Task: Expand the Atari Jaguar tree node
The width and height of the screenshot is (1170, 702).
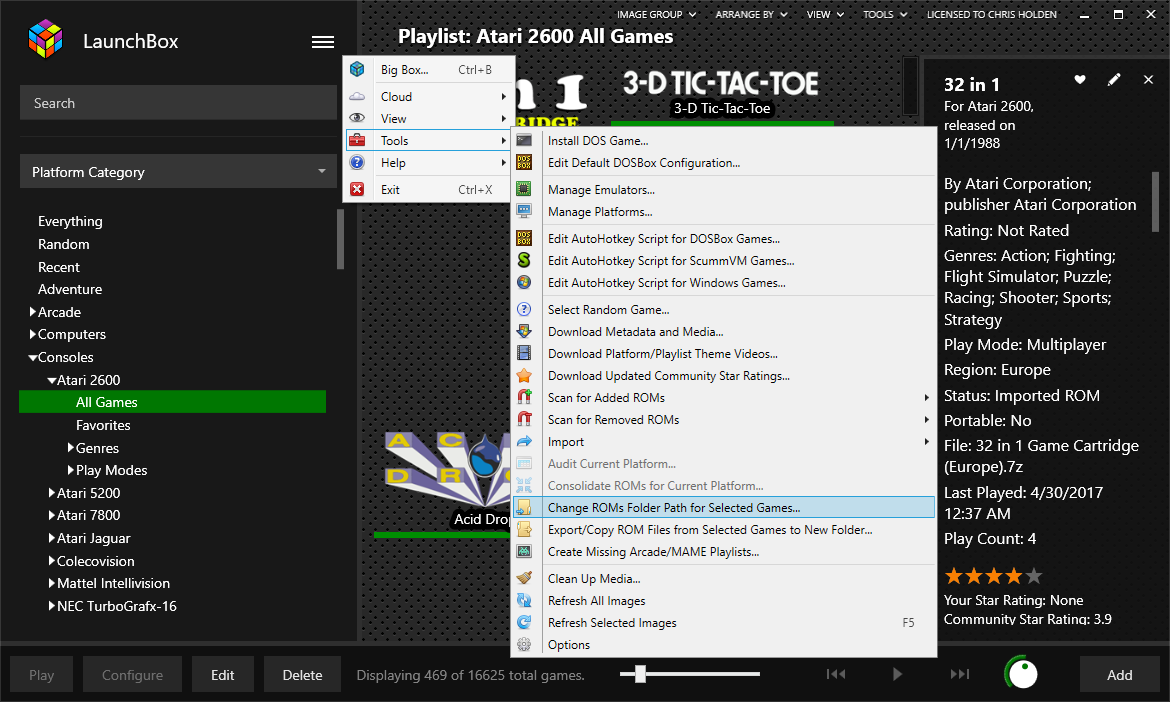Action: click(51, 538)
